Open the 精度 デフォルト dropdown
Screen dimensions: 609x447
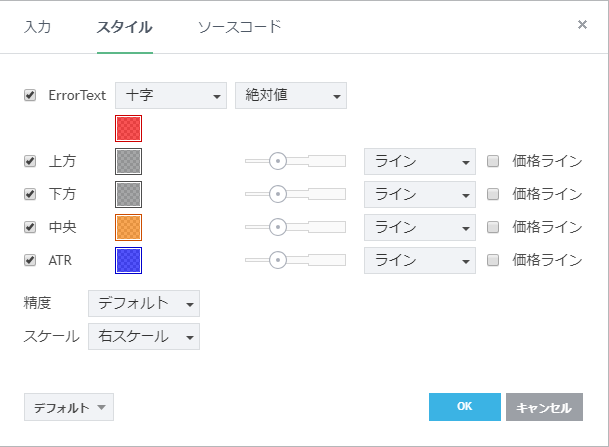tap(144, 303)
